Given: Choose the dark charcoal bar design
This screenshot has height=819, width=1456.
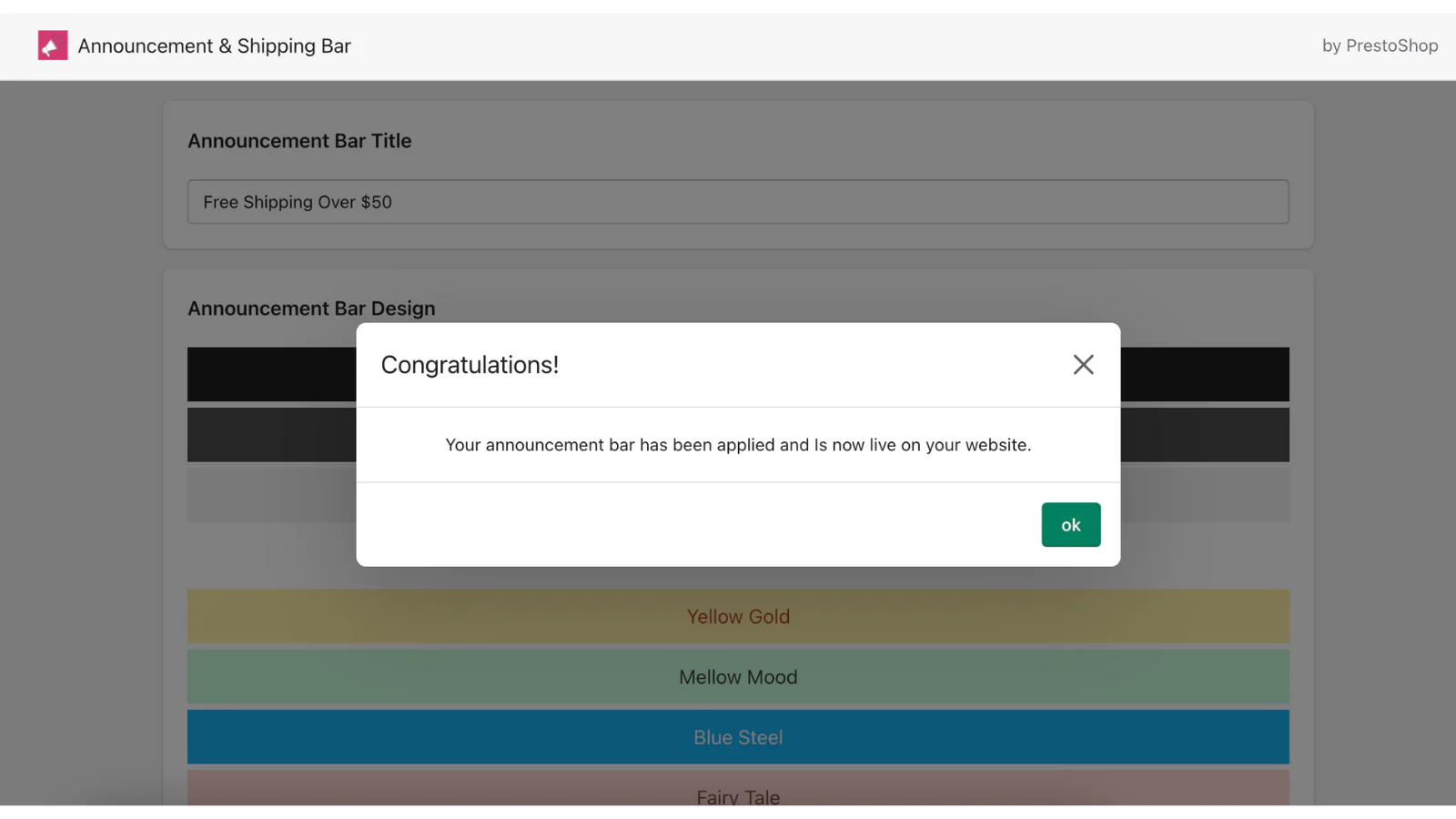Looking at the screenshot, I should pyautogui.click(x=271, y=435).
